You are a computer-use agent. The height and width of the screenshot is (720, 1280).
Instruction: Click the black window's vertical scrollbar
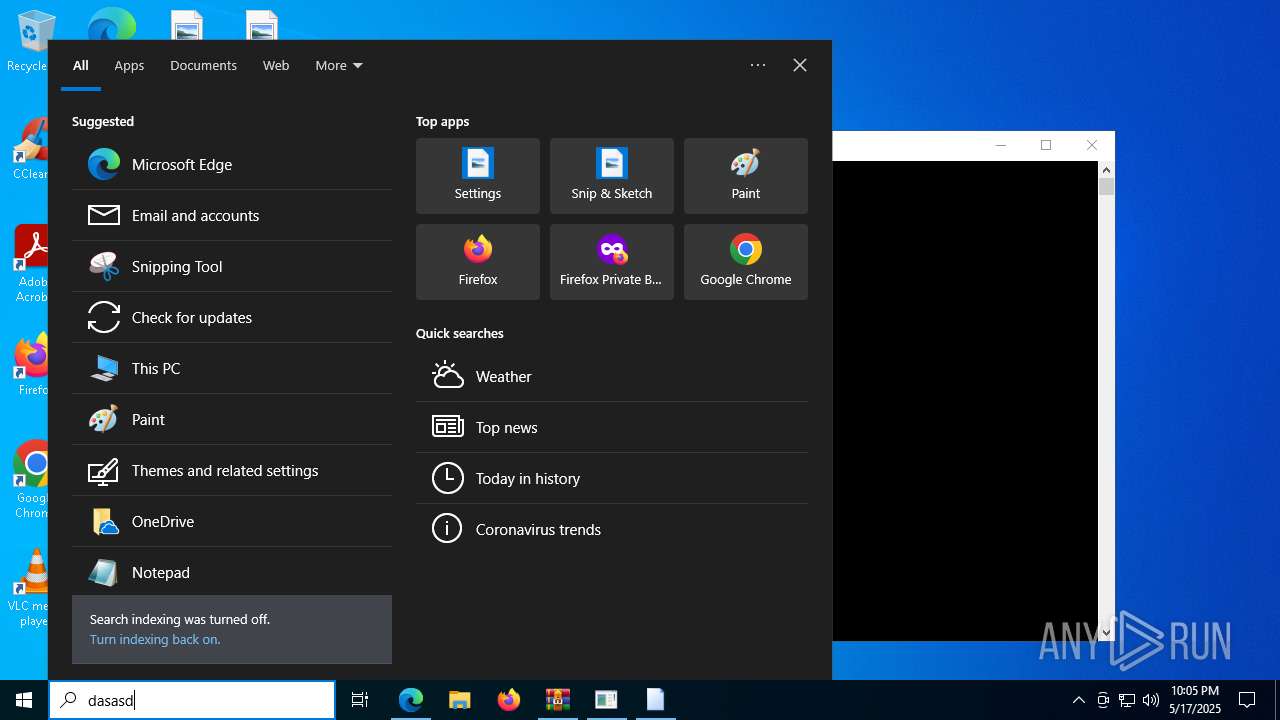pyautogui.click(x=1106, y=401)
